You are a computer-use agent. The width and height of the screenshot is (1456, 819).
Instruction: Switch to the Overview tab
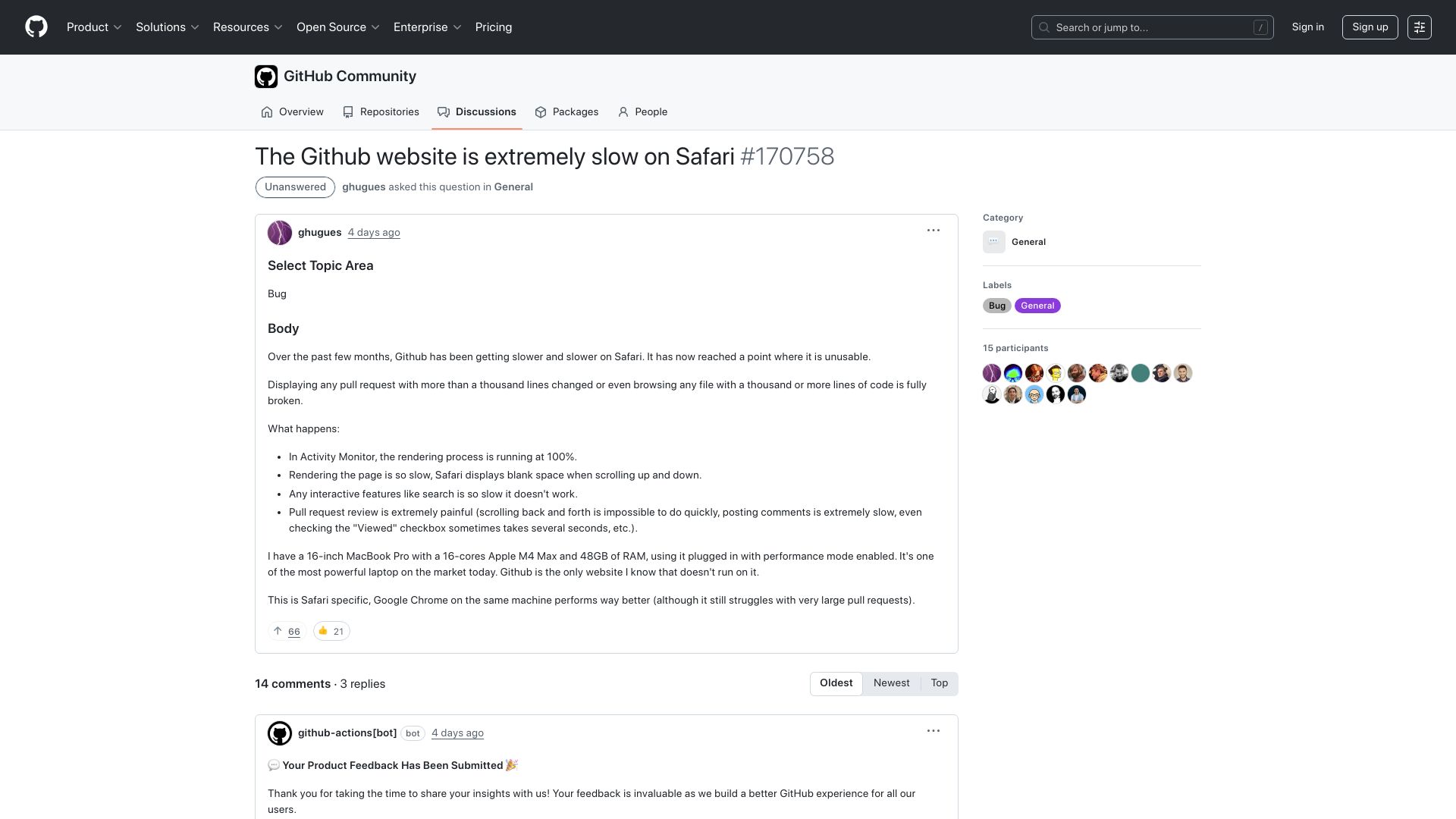(x=292, y=112)
